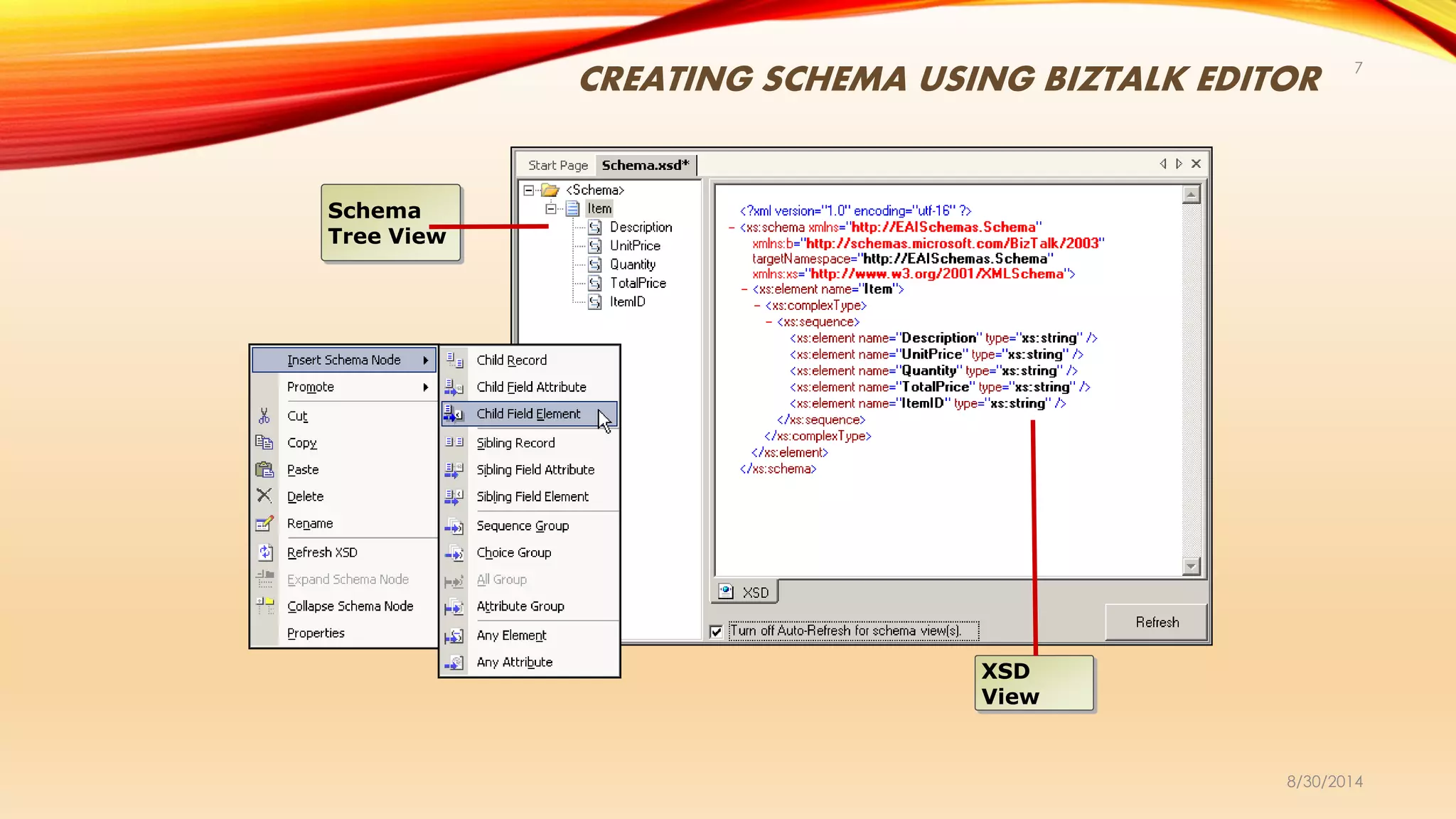
Task: Collapse the xs:schema element in XSD view
Action: (732, 227)
